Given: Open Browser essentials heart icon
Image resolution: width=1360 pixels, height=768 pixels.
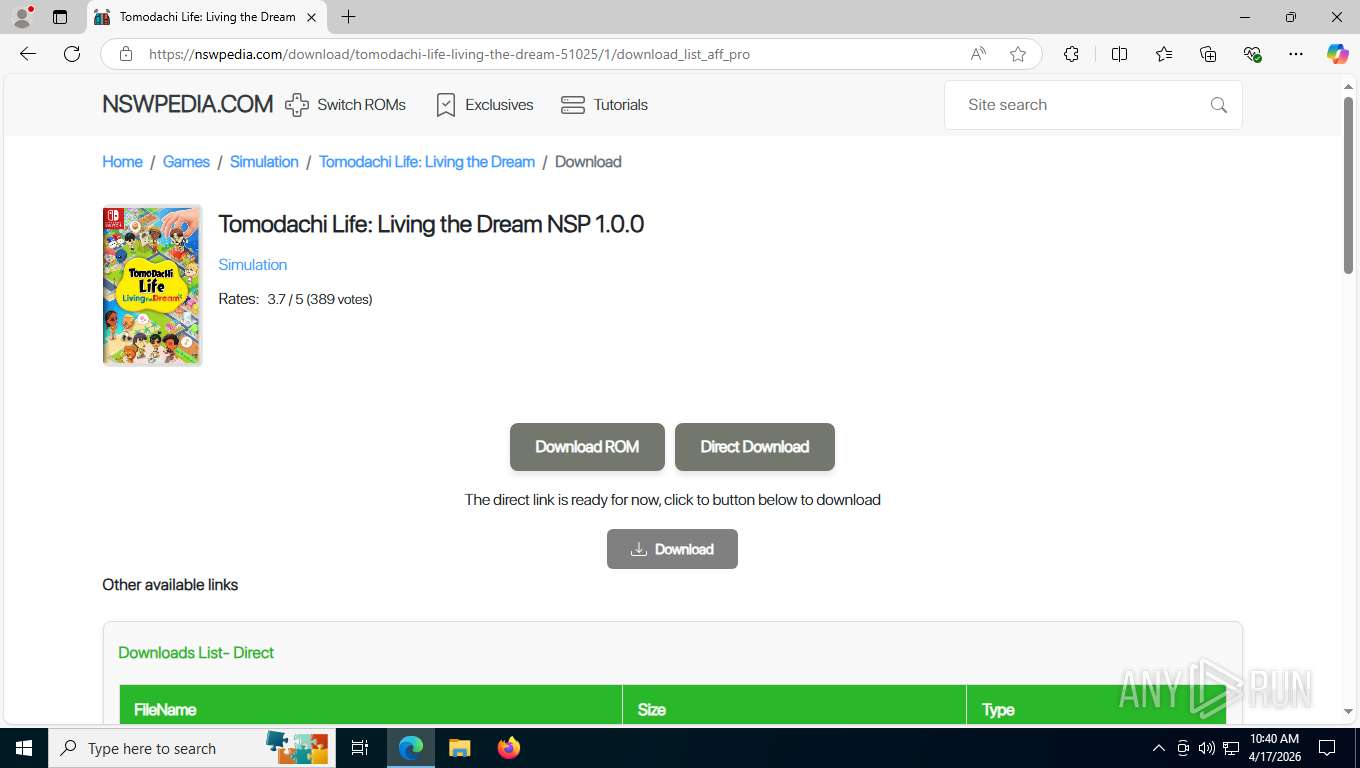Looking at the screenshot, I should (x=1252, y=54).
